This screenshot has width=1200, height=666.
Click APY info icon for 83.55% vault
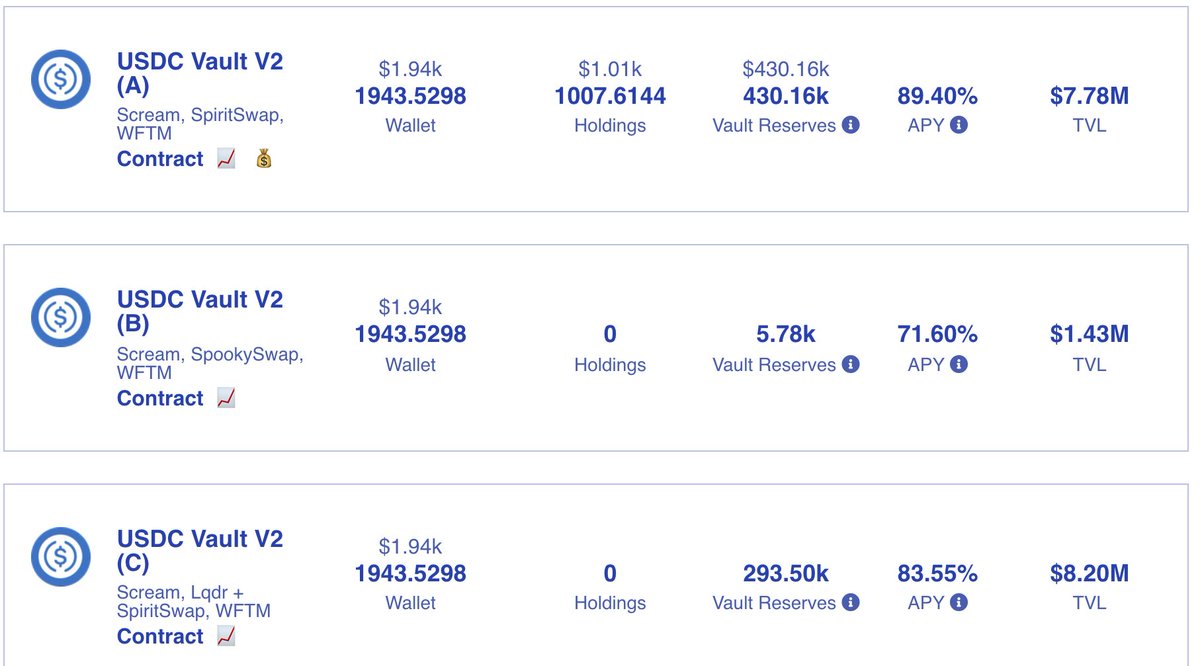point(959,603)
